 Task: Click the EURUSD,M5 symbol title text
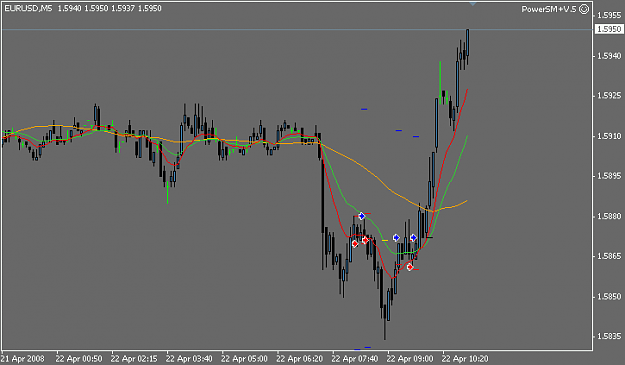pyautogui.click(x=28, y=8)
